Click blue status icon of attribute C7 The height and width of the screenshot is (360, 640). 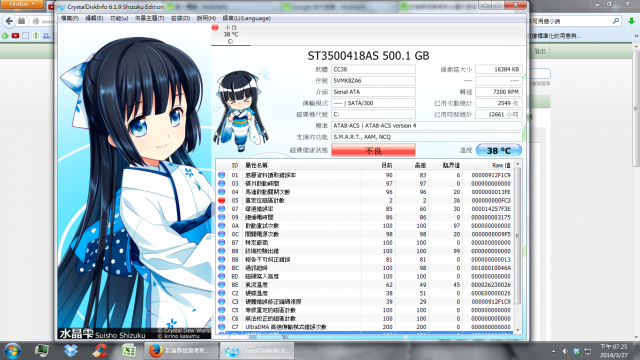[222, 327]
